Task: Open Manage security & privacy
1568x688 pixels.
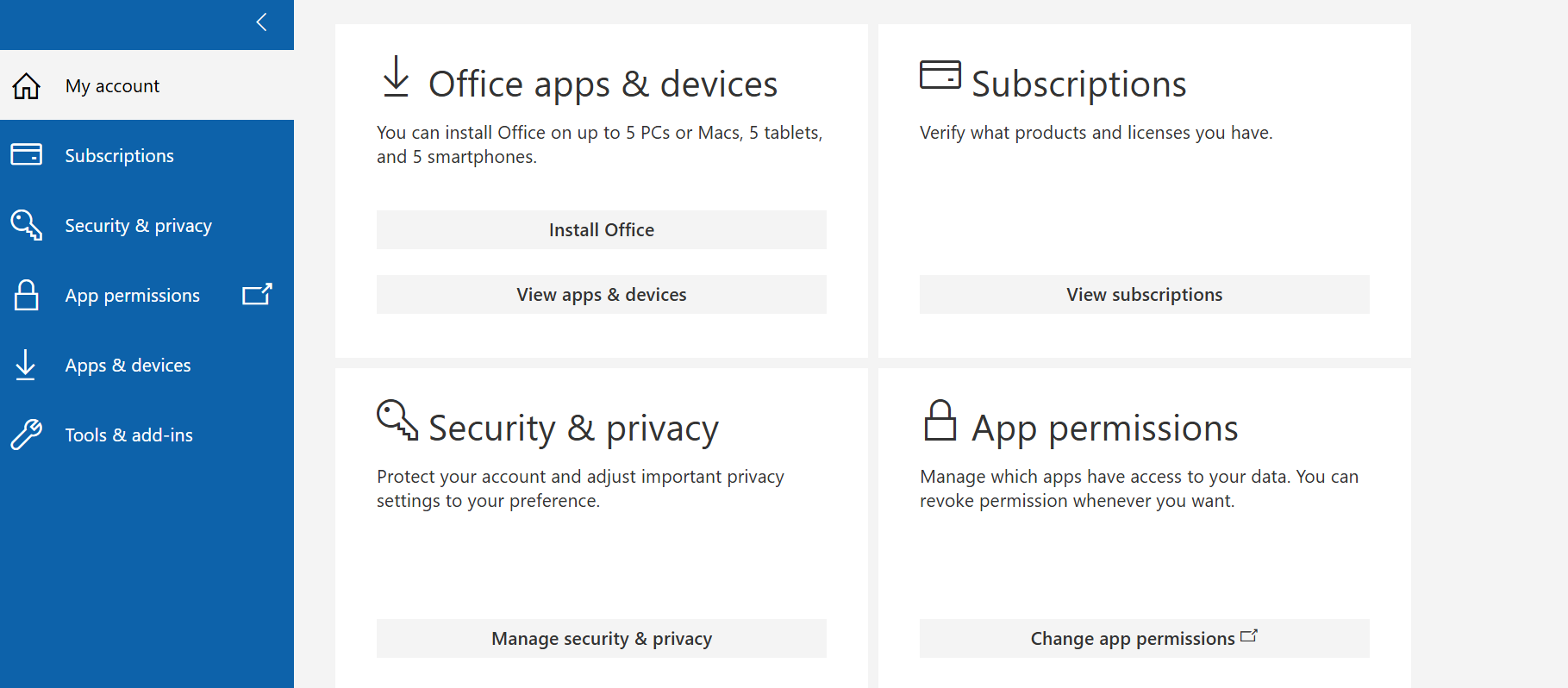Action: [x=601, y=638]
